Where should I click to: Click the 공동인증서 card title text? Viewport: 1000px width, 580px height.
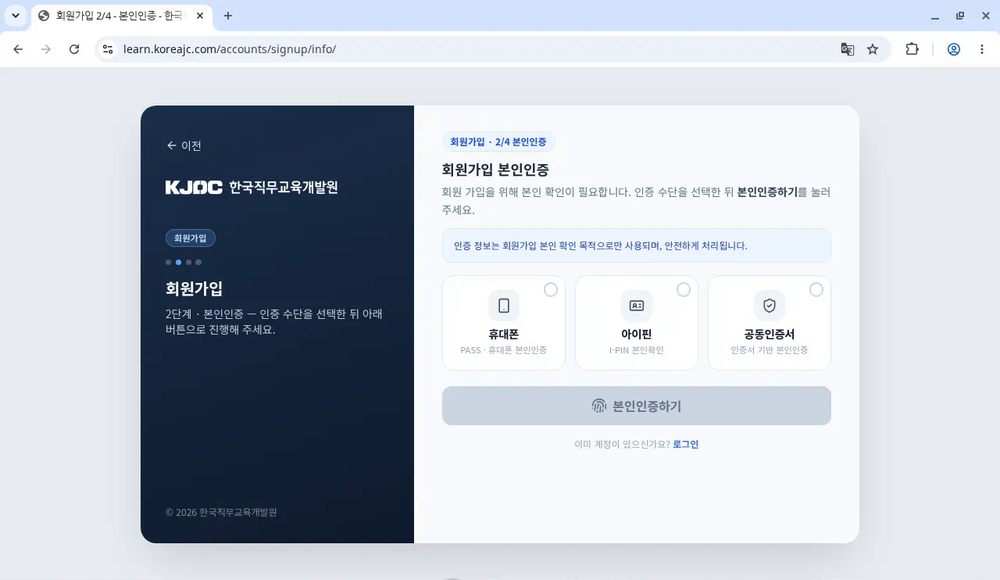769,334
